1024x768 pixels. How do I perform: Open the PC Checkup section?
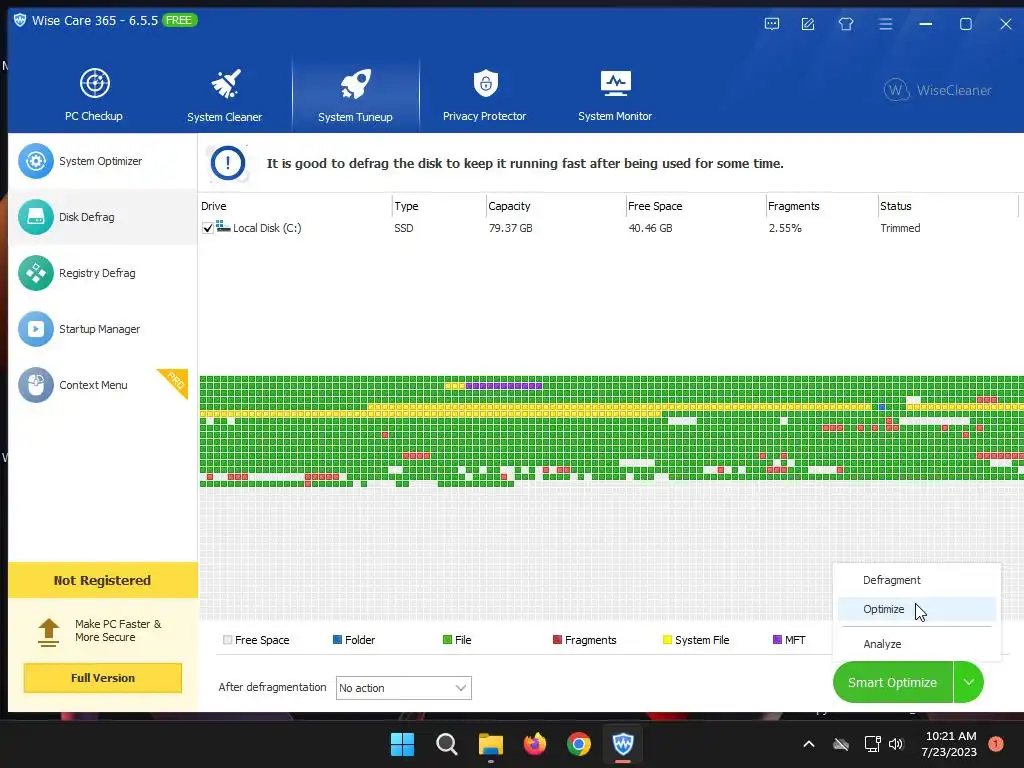(x=94, y=95)
